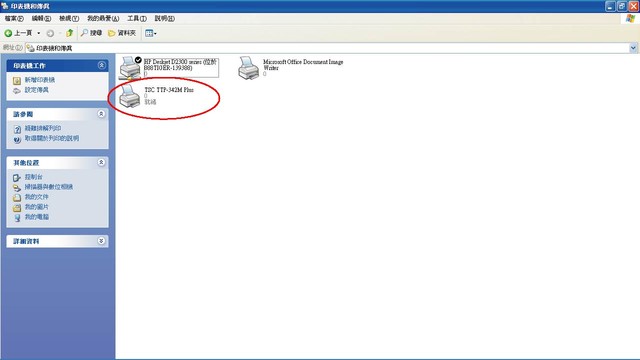640x360 pixels.
Task: Click the address bar field
Action: click(x=327, y=48)
